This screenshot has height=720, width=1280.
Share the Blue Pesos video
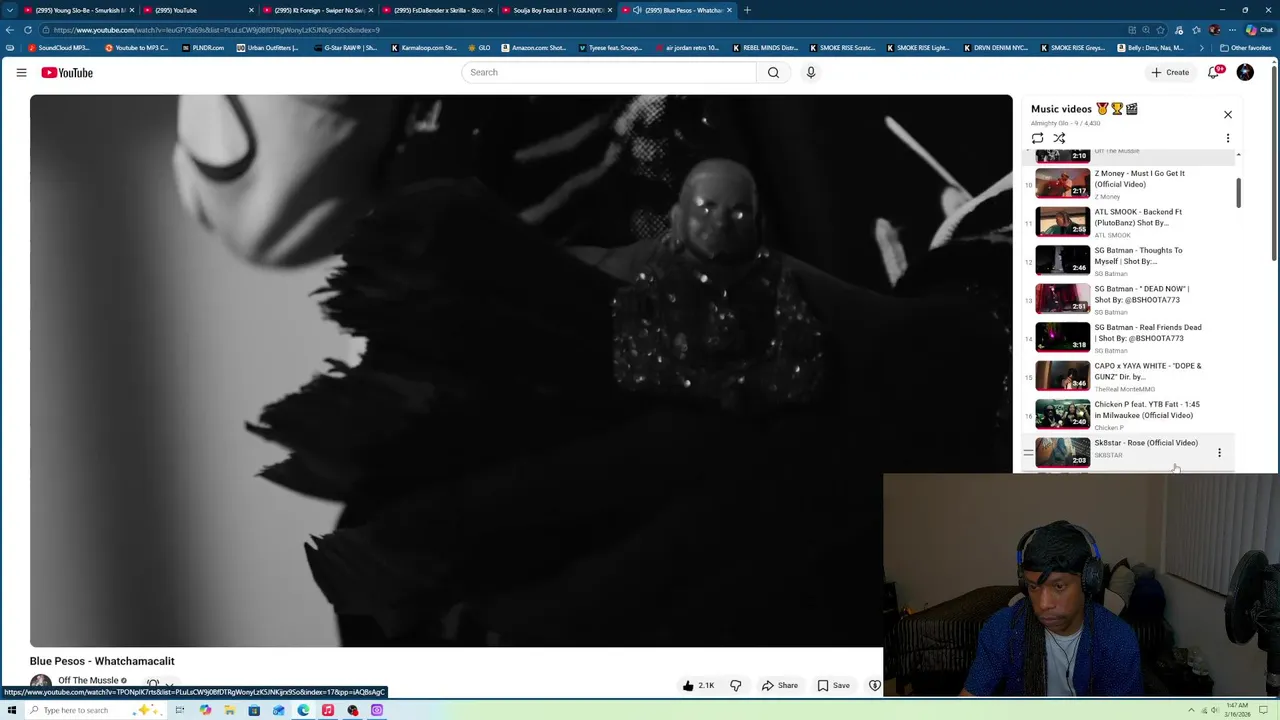(779, 686)
